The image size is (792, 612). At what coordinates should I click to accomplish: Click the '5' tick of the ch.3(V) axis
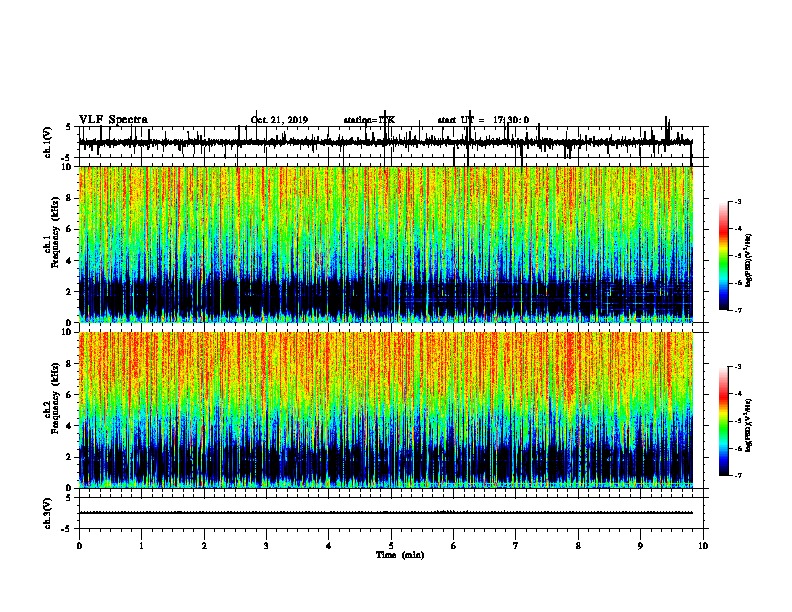[x=69, y=498]
